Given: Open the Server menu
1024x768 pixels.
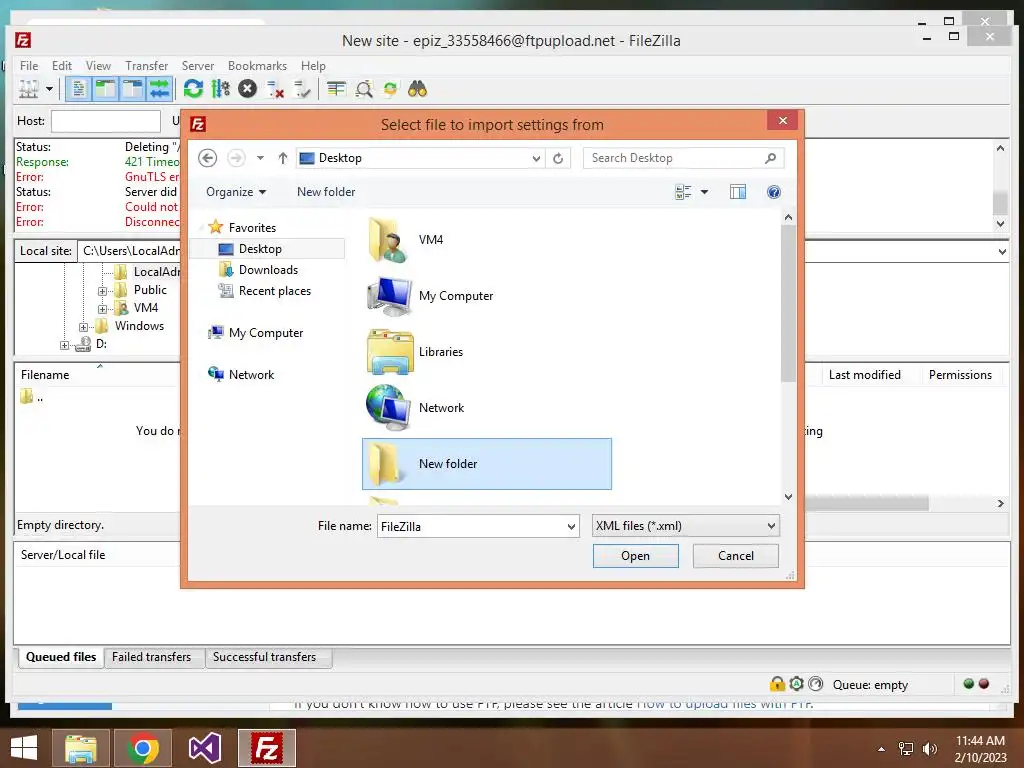Looking at the screenshot, I should click(x=198, y=66).
